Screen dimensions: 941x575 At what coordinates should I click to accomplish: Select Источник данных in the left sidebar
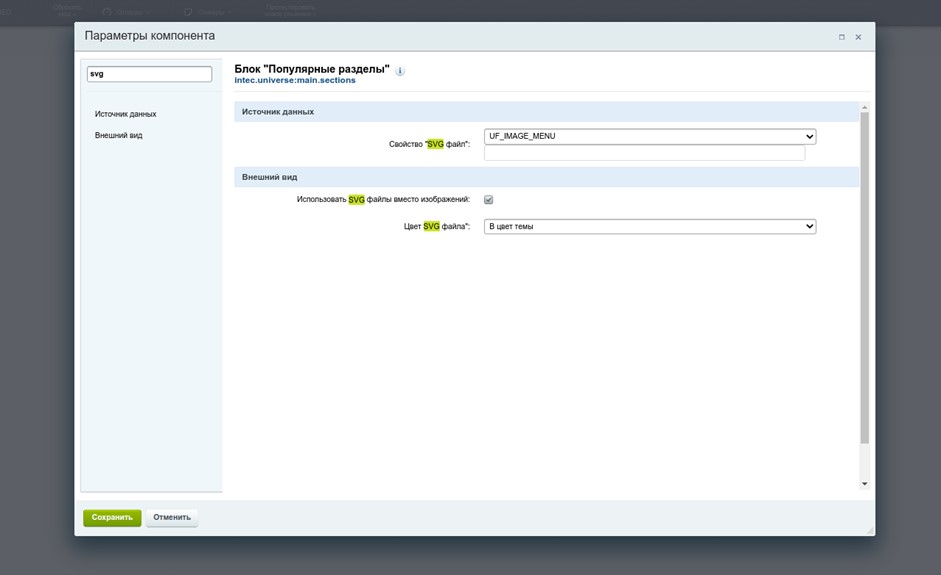126,114
